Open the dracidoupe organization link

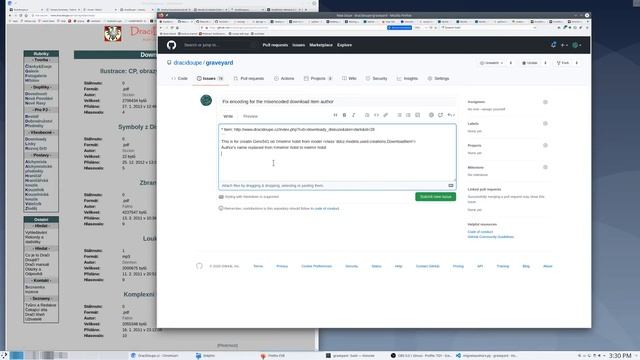tap(188, 63)
